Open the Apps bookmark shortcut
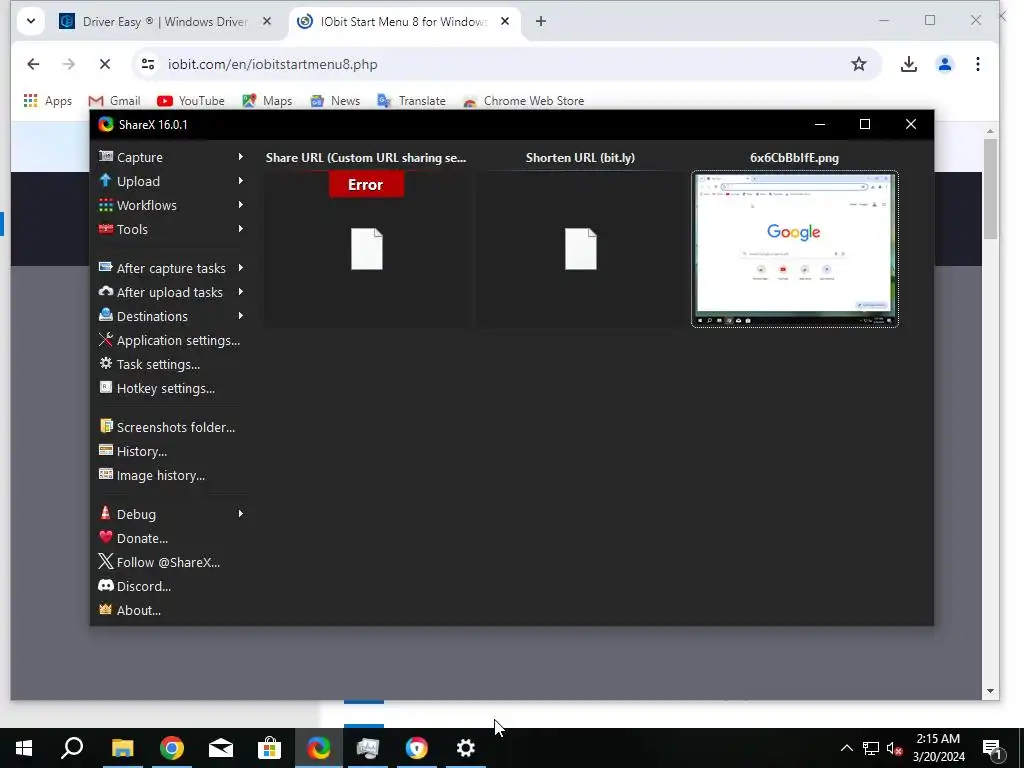This screenshot has width=1024, height=768. 48,101
